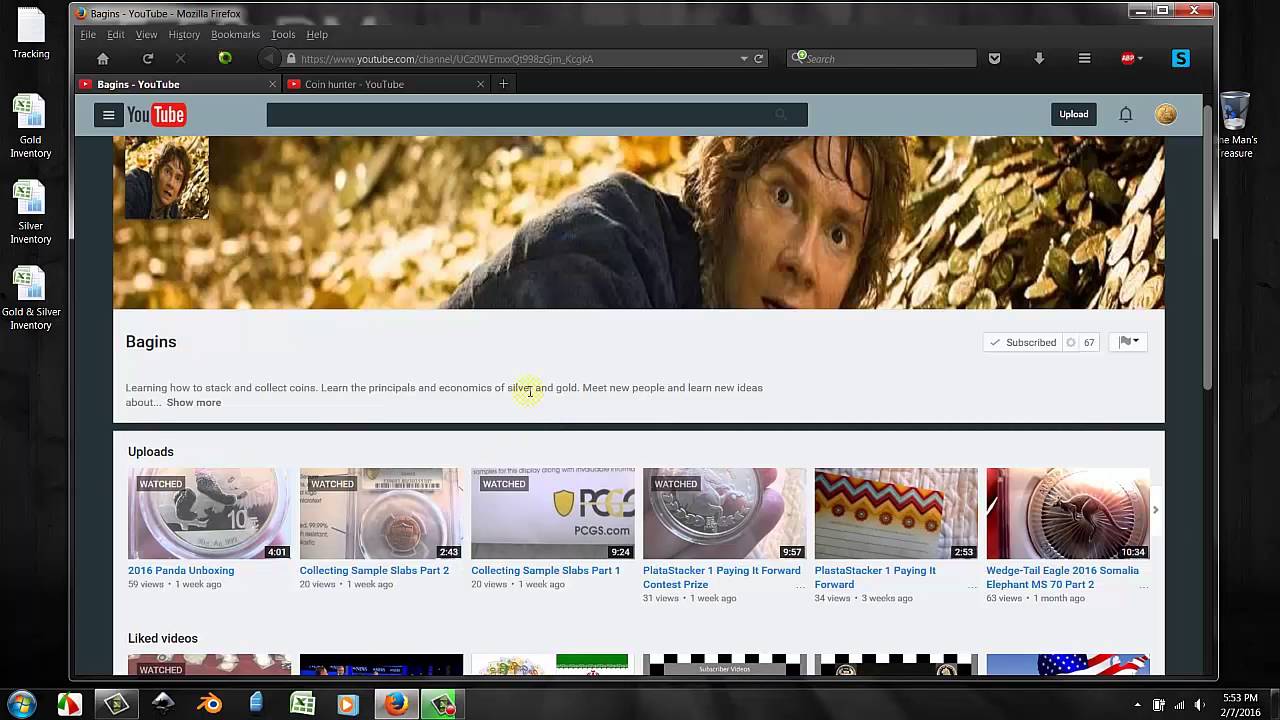Open the Help menu
This screenshot has width=1280, height=720.
317,35
